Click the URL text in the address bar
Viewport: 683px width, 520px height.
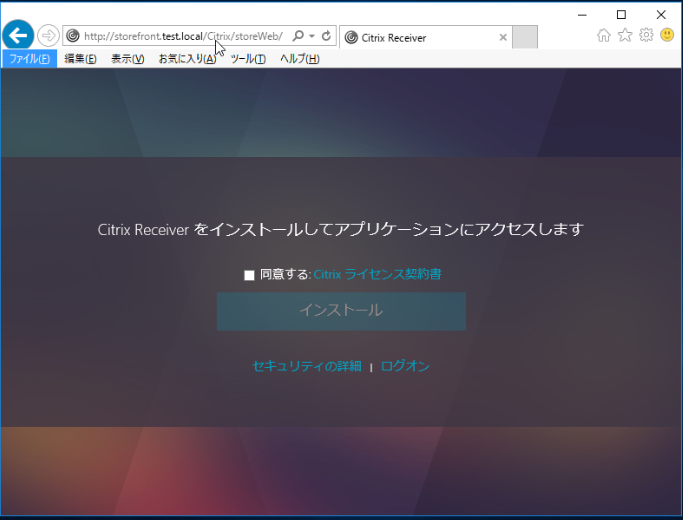(x=183, y=36)
